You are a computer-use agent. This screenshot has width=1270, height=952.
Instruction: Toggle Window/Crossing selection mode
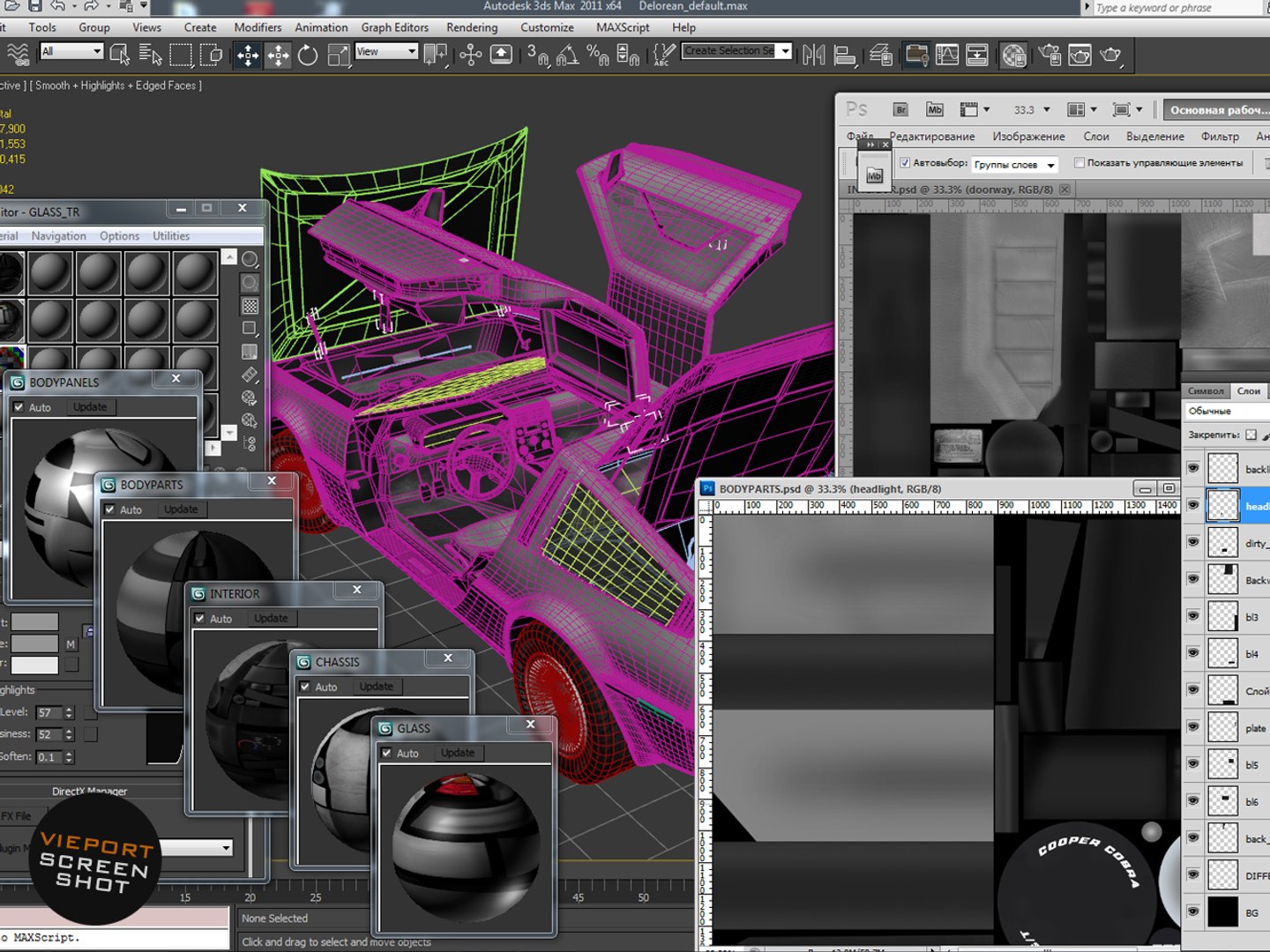212,56
